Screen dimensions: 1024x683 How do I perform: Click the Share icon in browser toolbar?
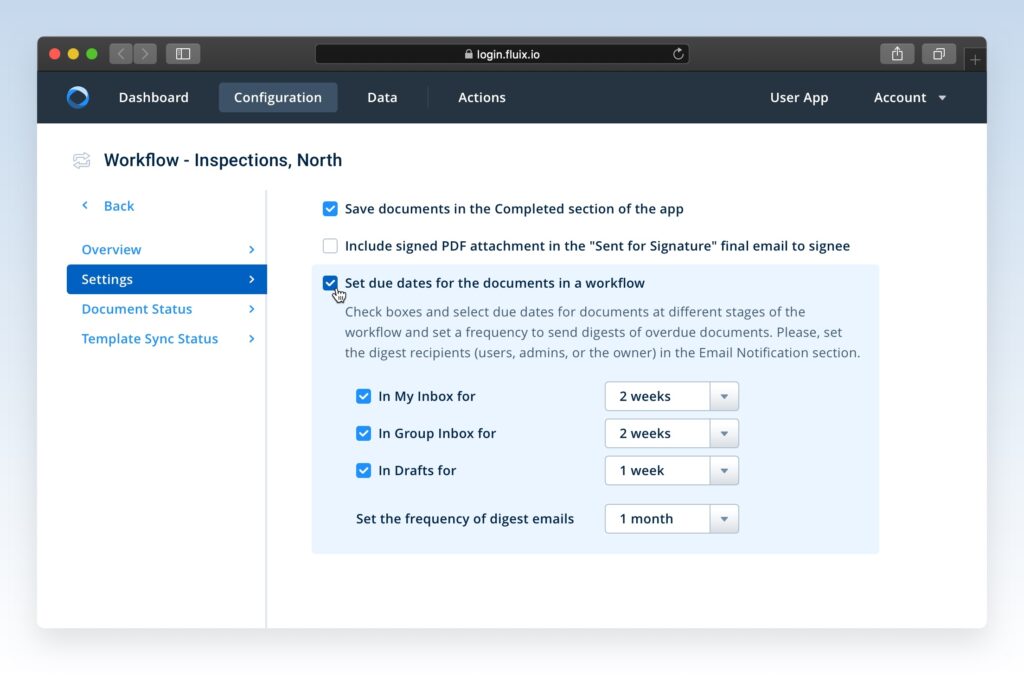(x=897, y=54)
